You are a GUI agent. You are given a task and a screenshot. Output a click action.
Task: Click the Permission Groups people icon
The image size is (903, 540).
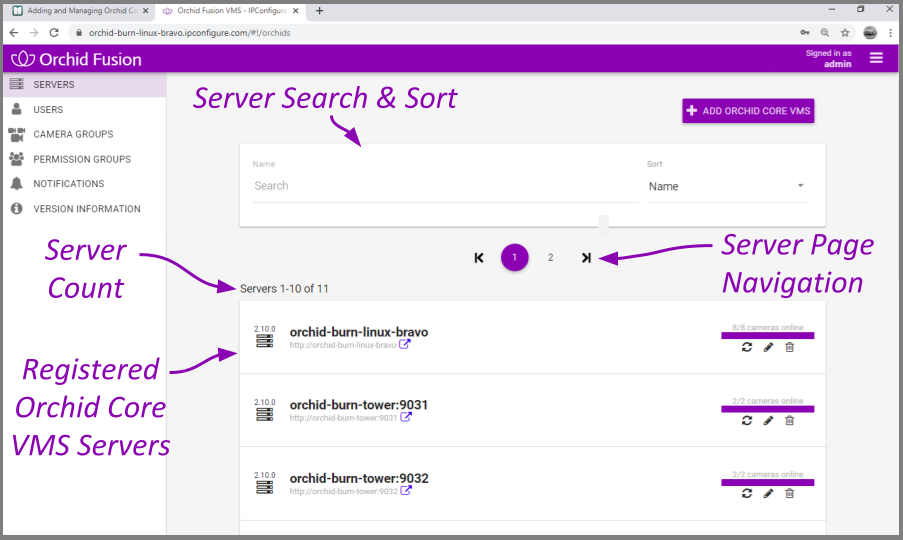click(17, 159)
